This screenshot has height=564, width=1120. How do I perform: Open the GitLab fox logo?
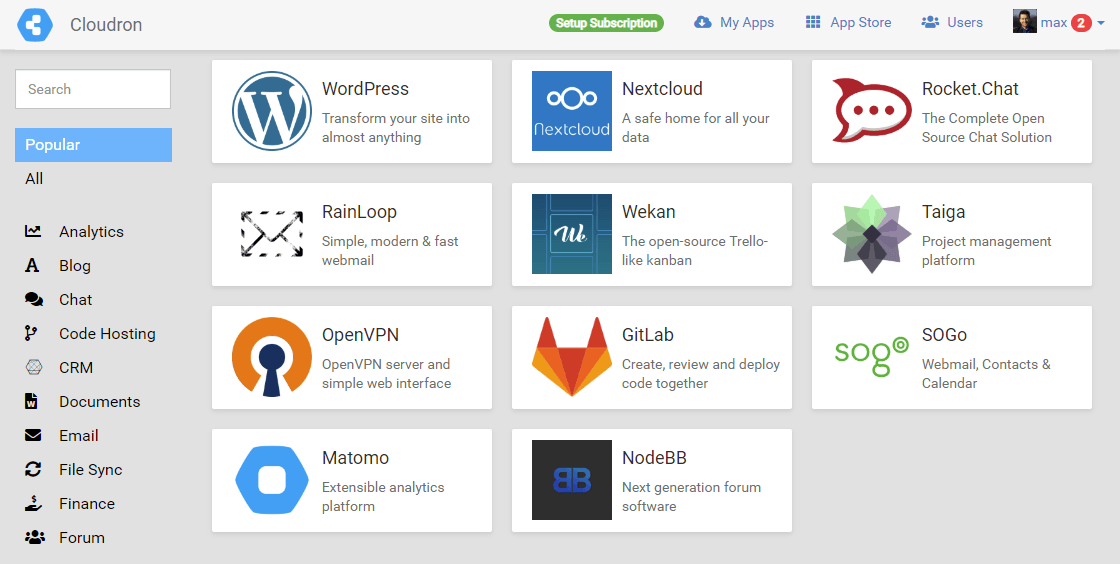572,357
